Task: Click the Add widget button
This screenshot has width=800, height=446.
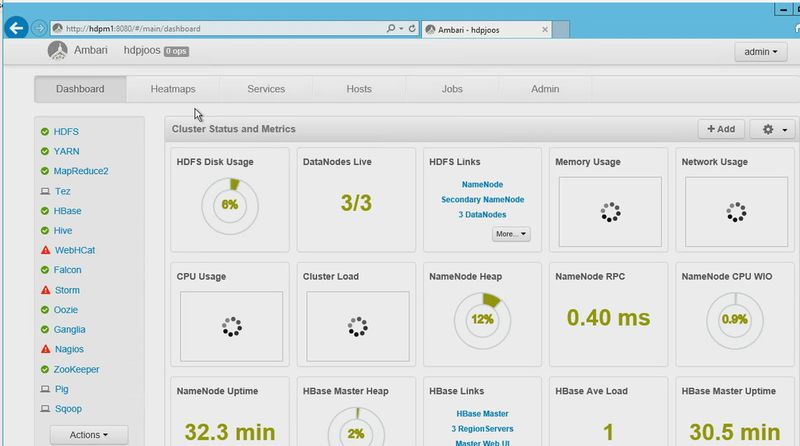Action: click(720, 129)
